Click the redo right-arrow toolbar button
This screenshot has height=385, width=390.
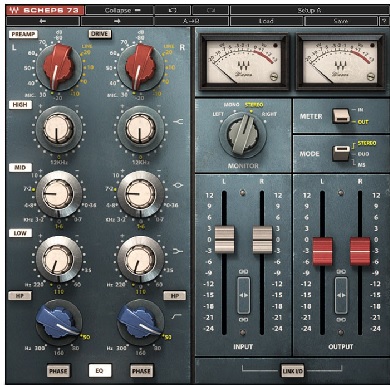tap(117, 21)
